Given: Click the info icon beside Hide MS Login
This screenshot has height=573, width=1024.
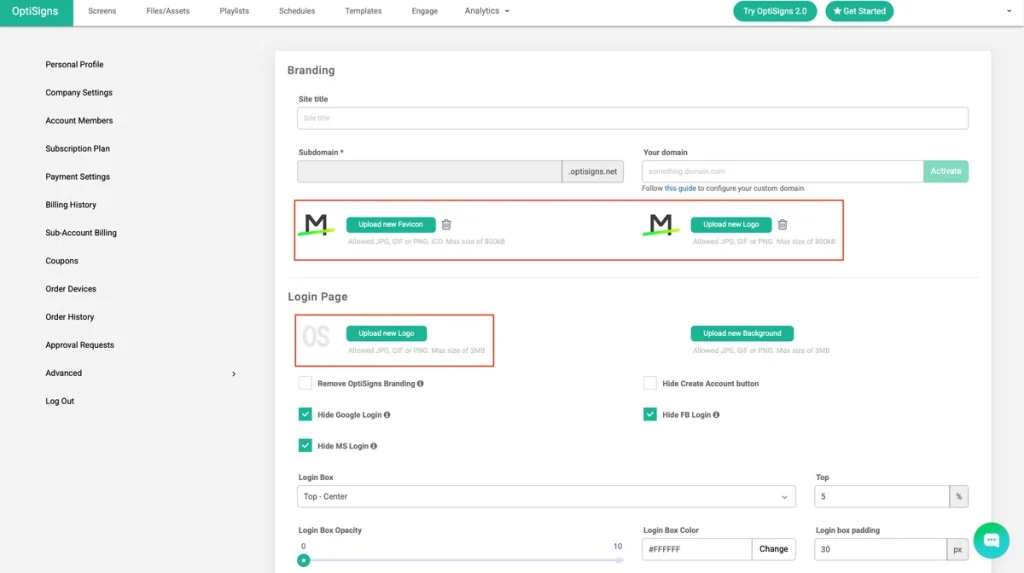Looking at the screenshot, I should (x=373, y=446).
